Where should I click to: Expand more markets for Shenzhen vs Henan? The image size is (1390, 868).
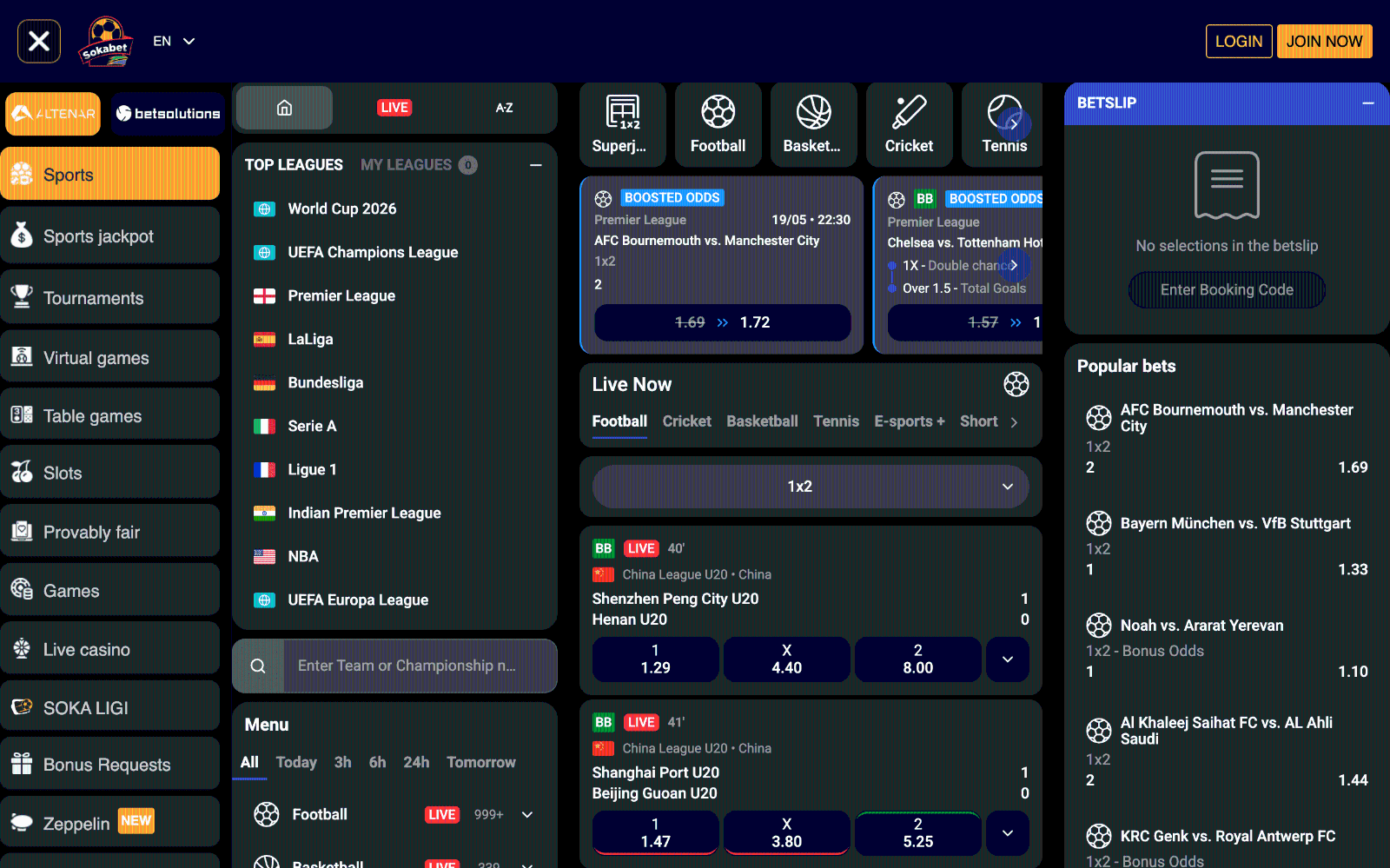1008,659
